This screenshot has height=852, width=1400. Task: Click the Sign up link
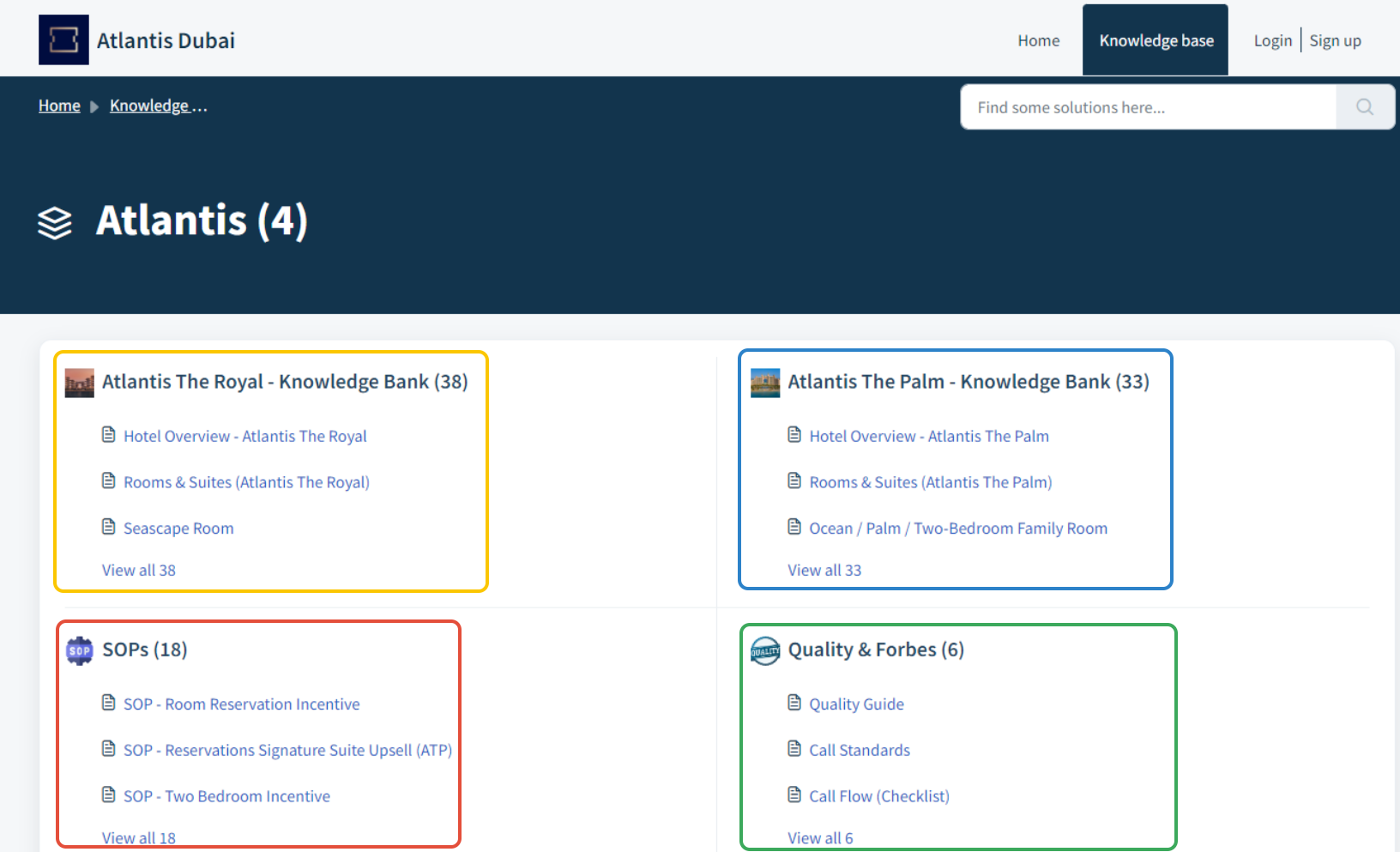pyautogui.click(x=1335, y=40)
